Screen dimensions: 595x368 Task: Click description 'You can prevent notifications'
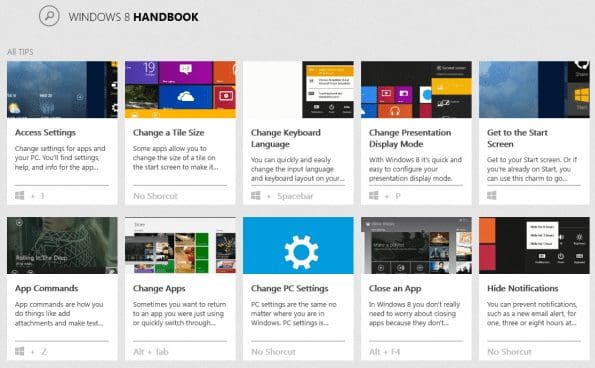coord(532,314)
